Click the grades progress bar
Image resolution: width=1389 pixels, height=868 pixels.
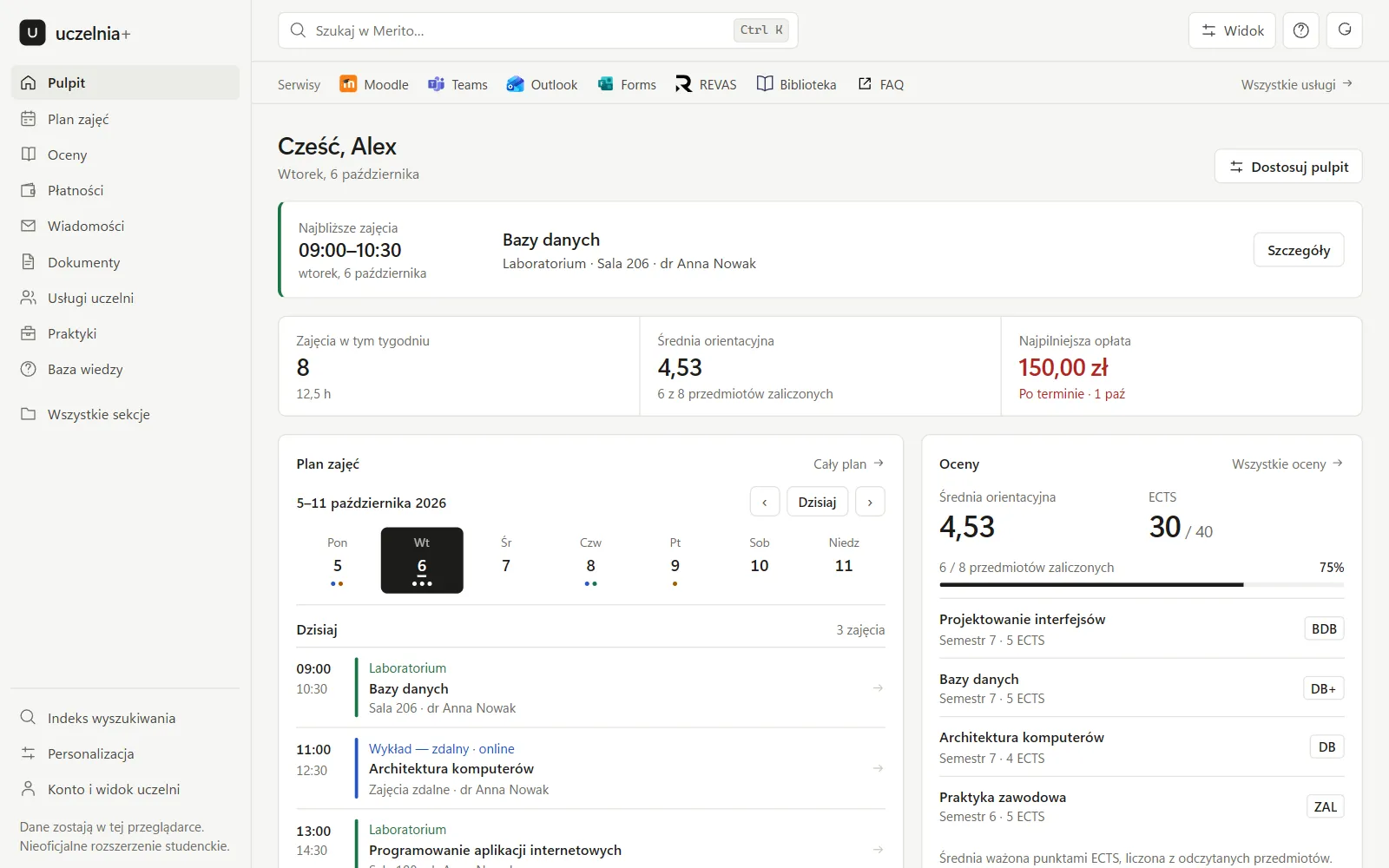click(1142, 585)
